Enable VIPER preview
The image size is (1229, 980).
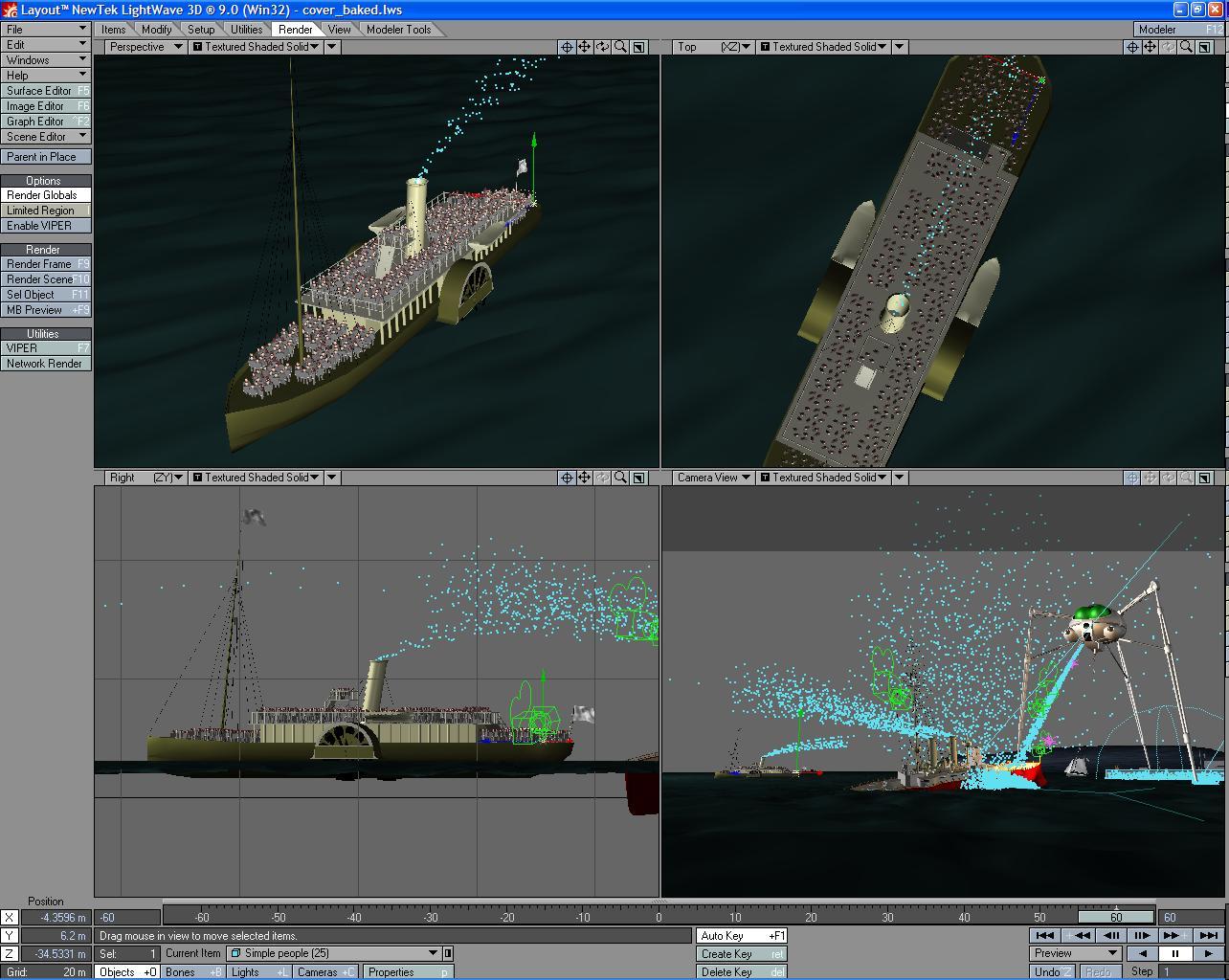click(x=45, y=226)
